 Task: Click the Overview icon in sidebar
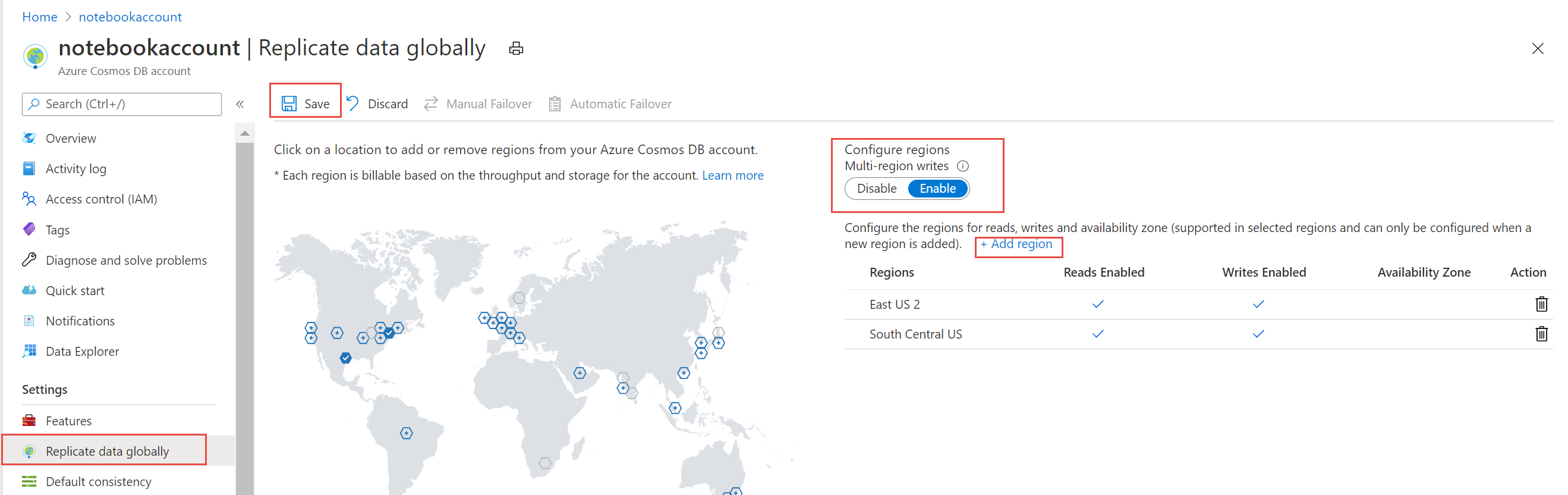(x=29, y=139)
